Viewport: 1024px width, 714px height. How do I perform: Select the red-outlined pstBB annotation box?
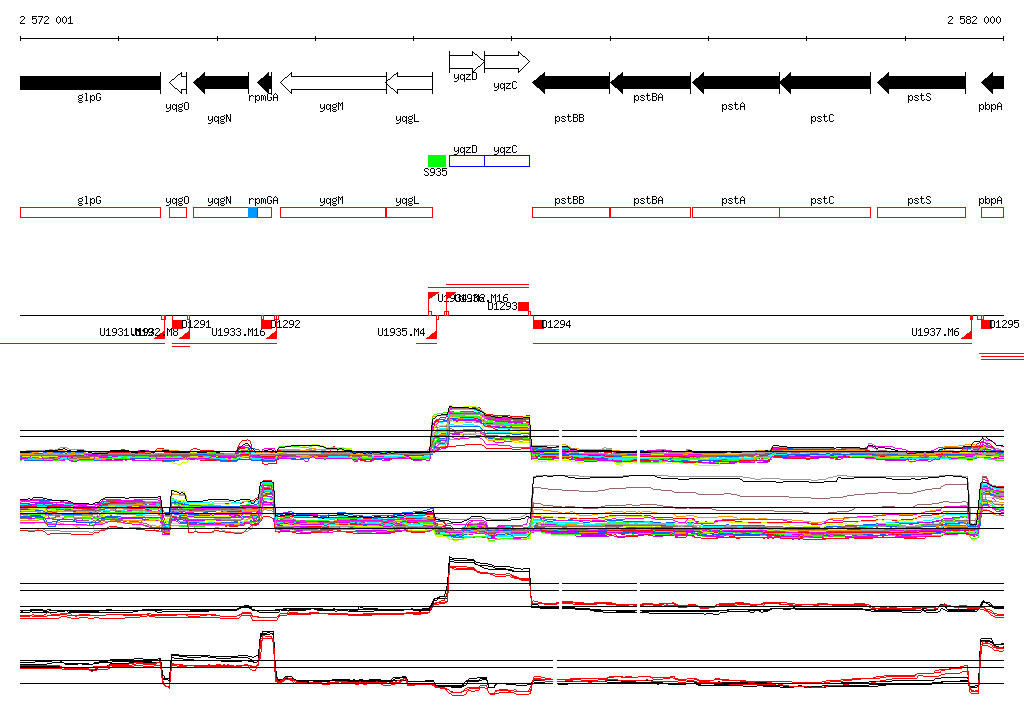tap(571, 212)
